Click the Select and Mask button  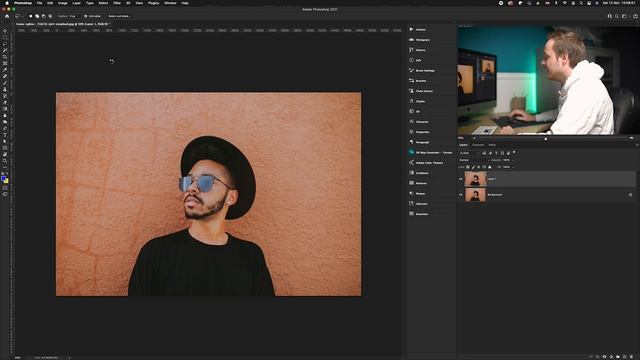pyautogui.click(x=119, y=16)
